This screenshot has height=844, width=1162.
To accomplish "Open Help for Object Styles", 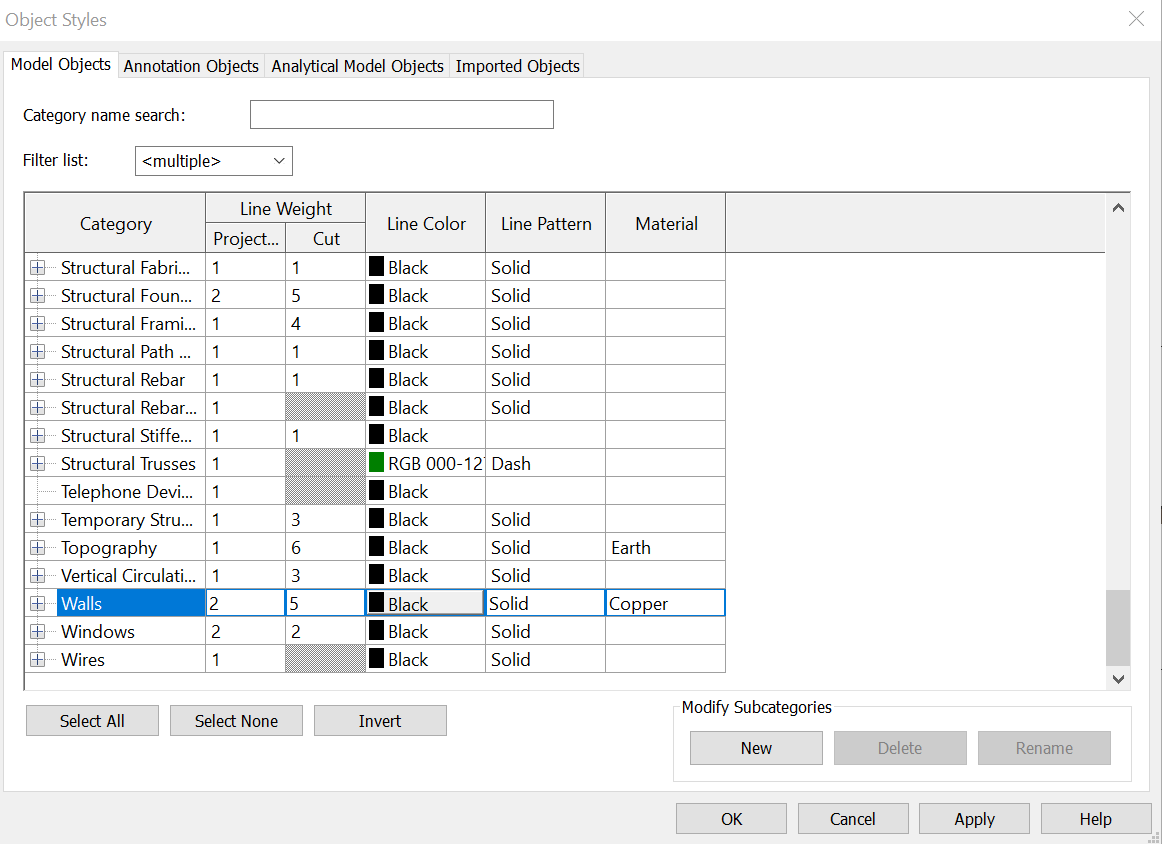I will pos(1095,819).
